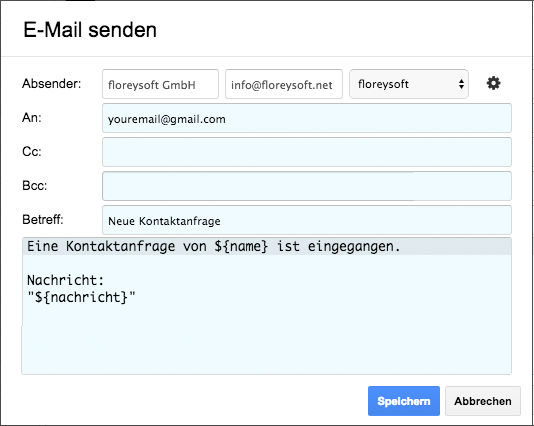The width and height of the screenshot is (534, 426).
Task: Focus the floreysoft GmbH sender name field
Action: pyautogui.click(x=160, y=84)
